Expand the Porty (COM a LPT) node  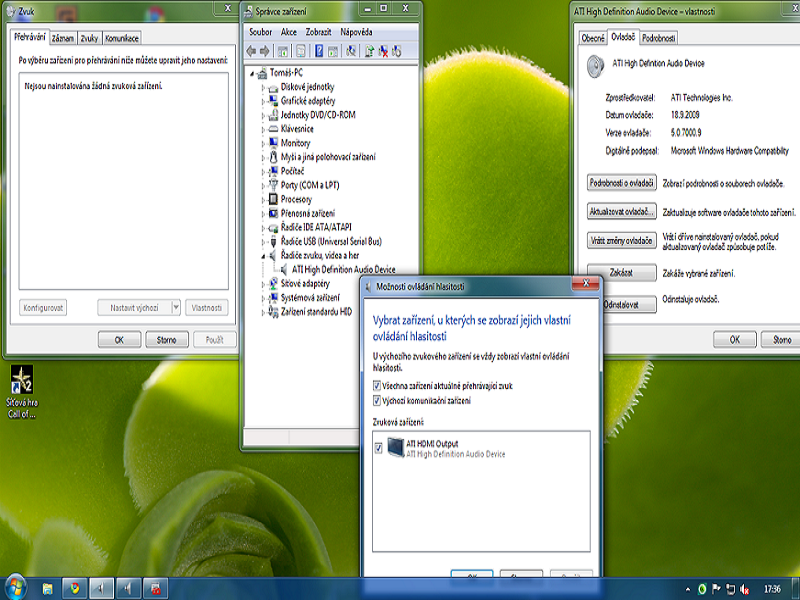(x=263, y=186)
